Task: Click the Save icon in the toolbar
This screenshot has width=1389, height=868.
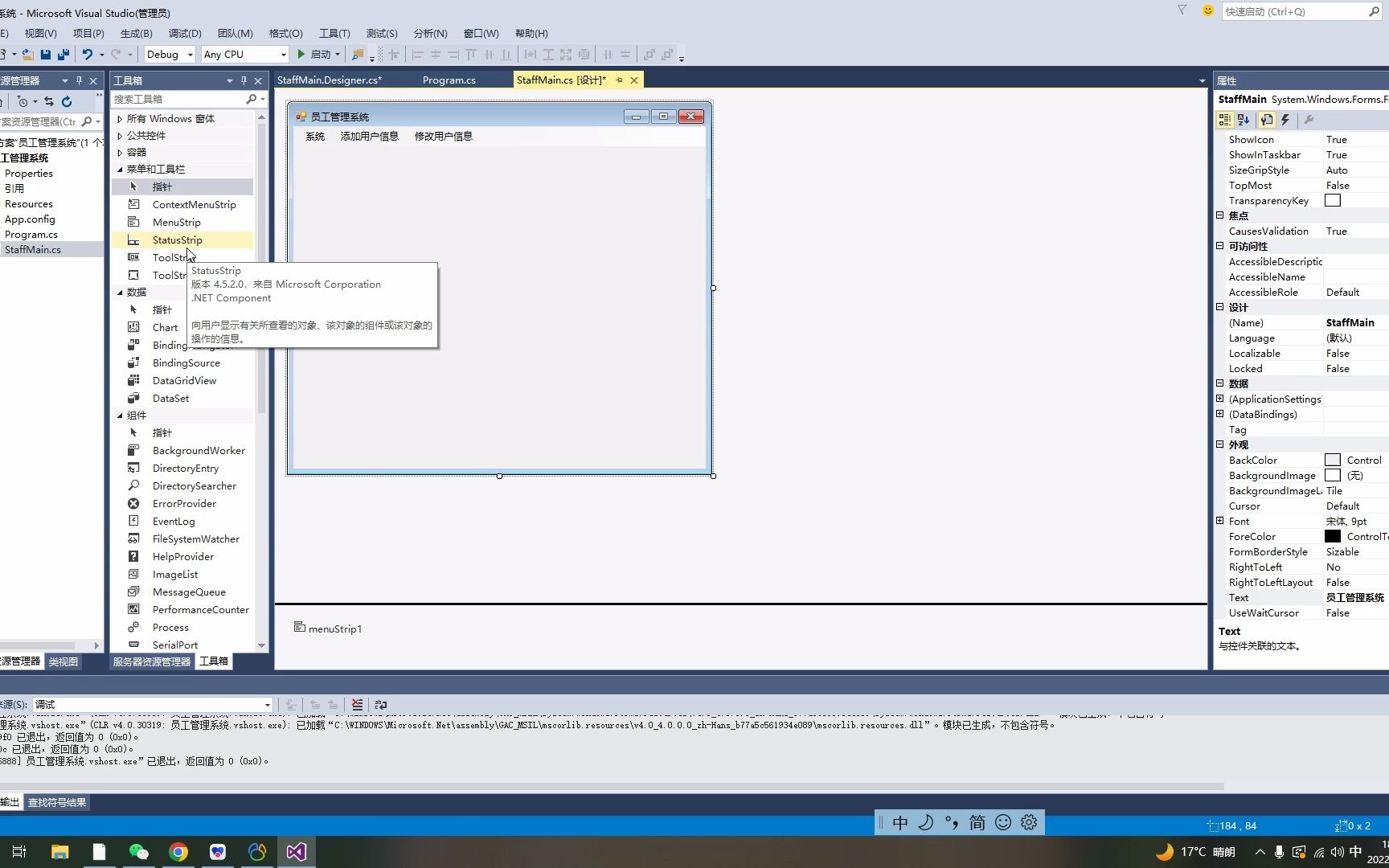Action: pyautogui.click(x=46, y=55)
